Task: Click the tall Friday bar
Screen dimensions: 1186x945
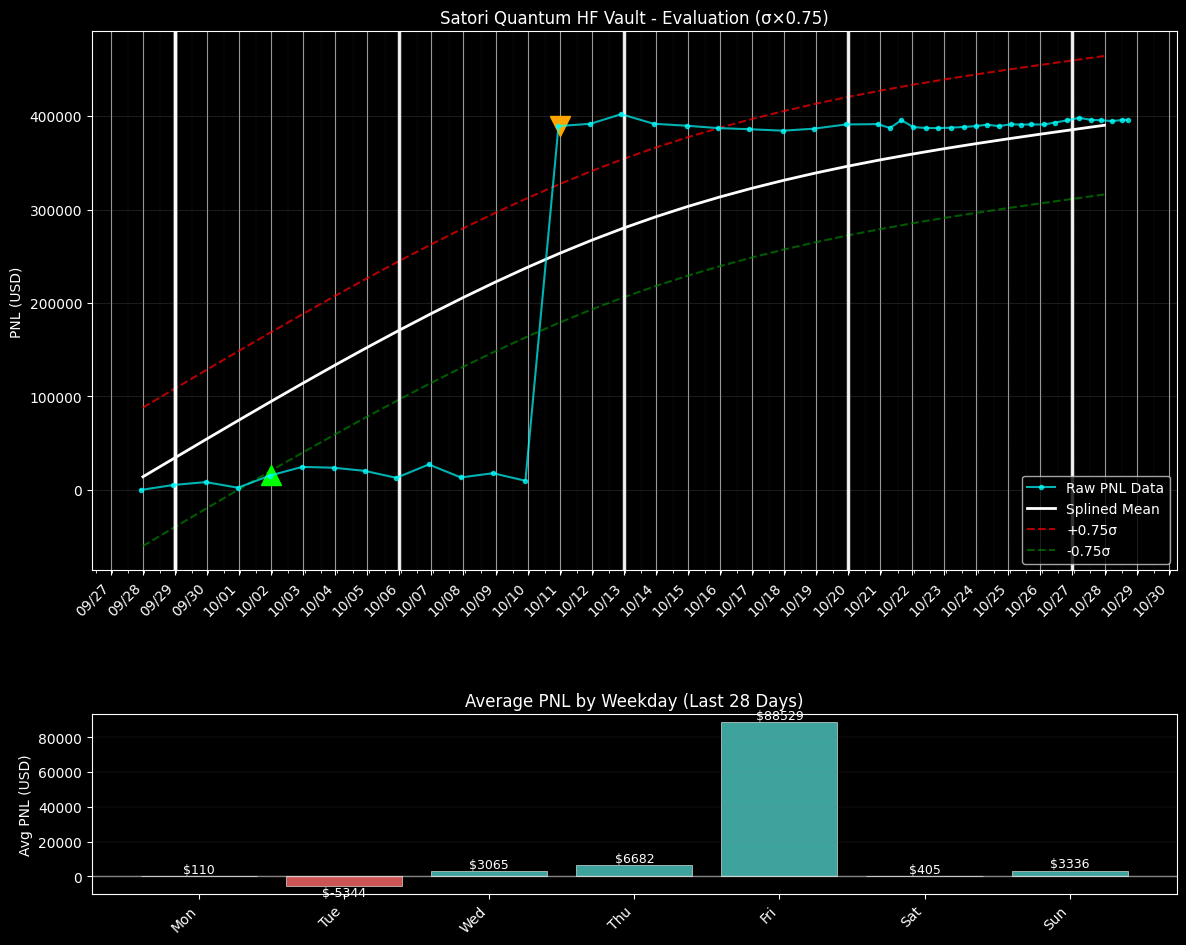Action: pos(778,799)
